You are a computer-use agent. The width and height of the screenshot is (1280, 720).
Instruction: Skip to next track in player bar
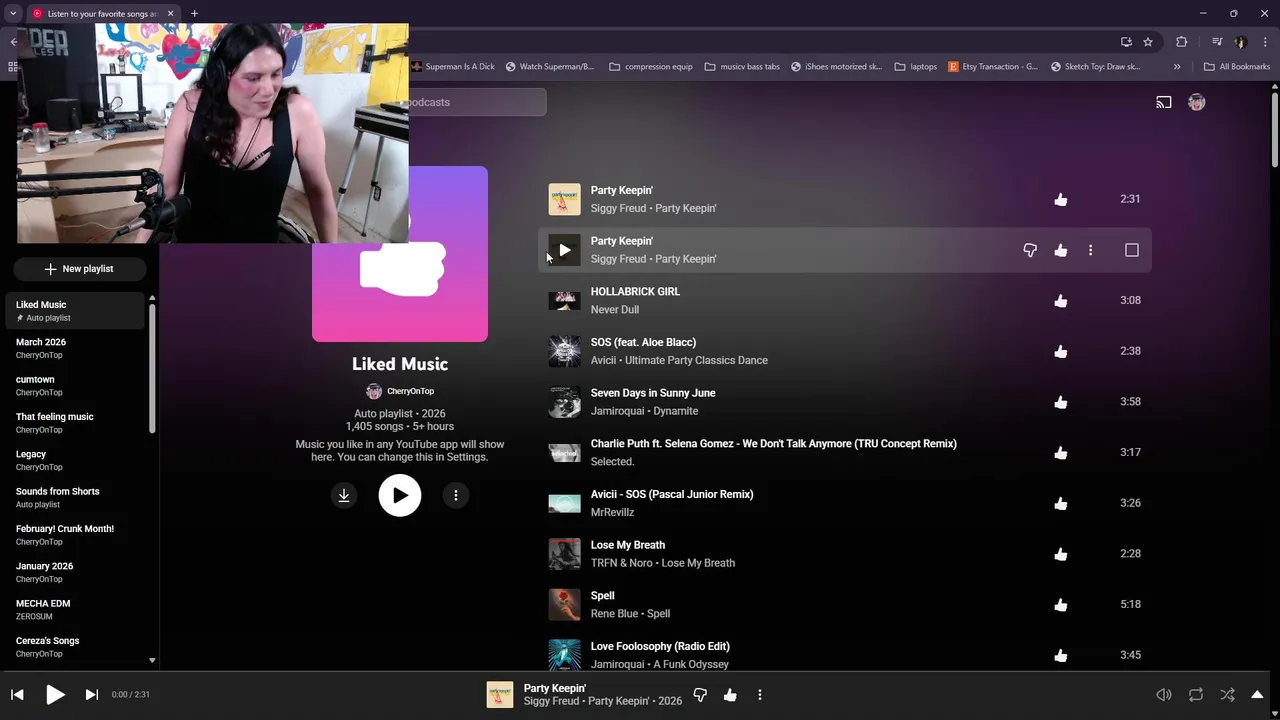click(91, 694)
